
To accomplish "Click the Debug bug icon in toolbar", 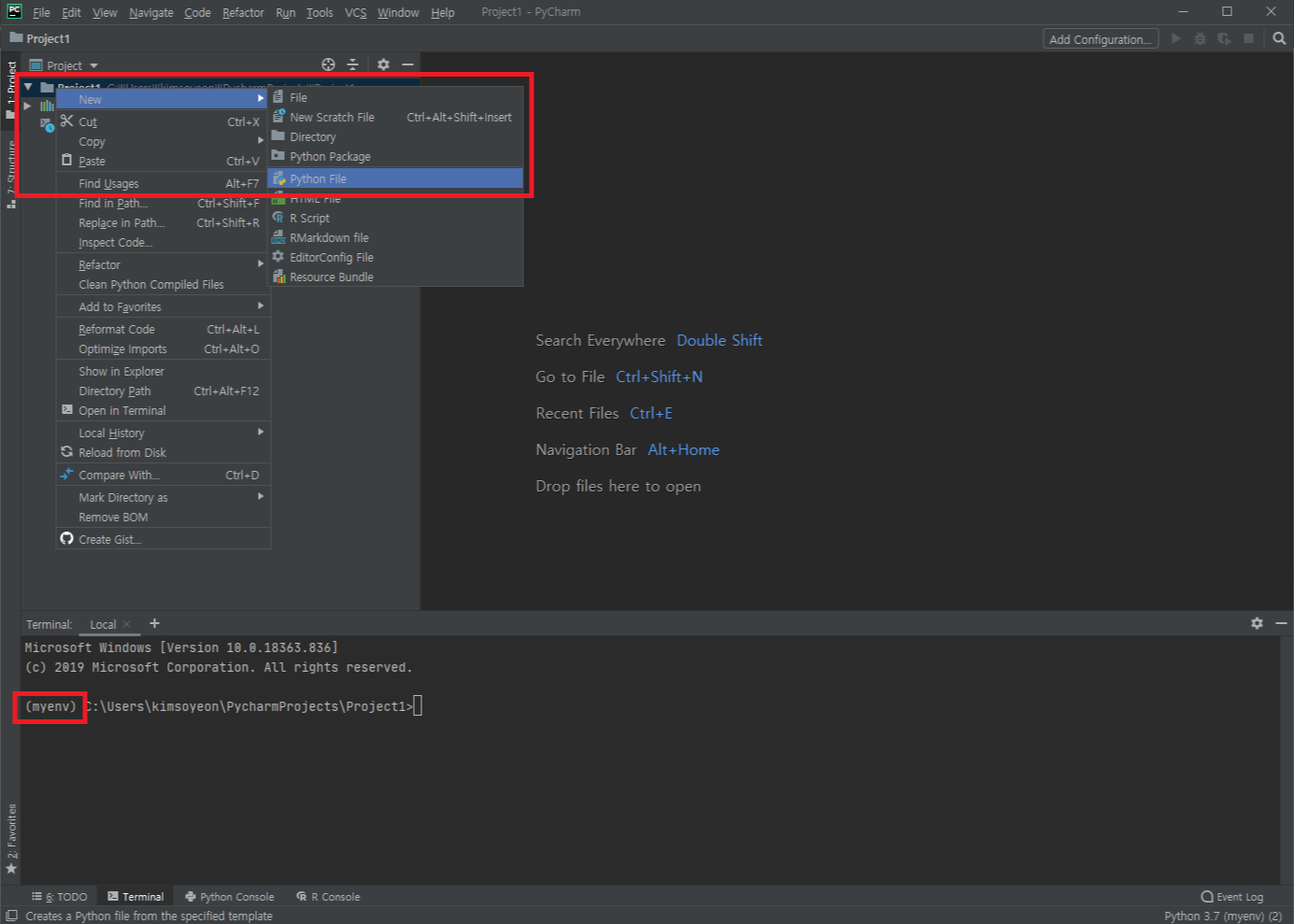I will (x=1200, y=38).
